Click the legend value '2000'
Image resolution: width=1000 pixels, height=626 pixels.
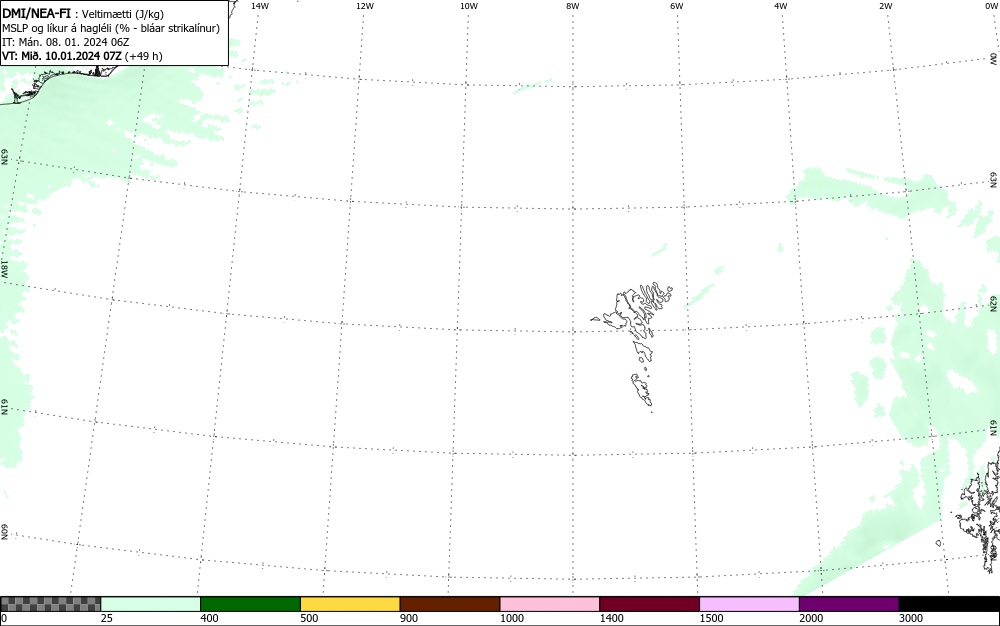pos(811,618)
